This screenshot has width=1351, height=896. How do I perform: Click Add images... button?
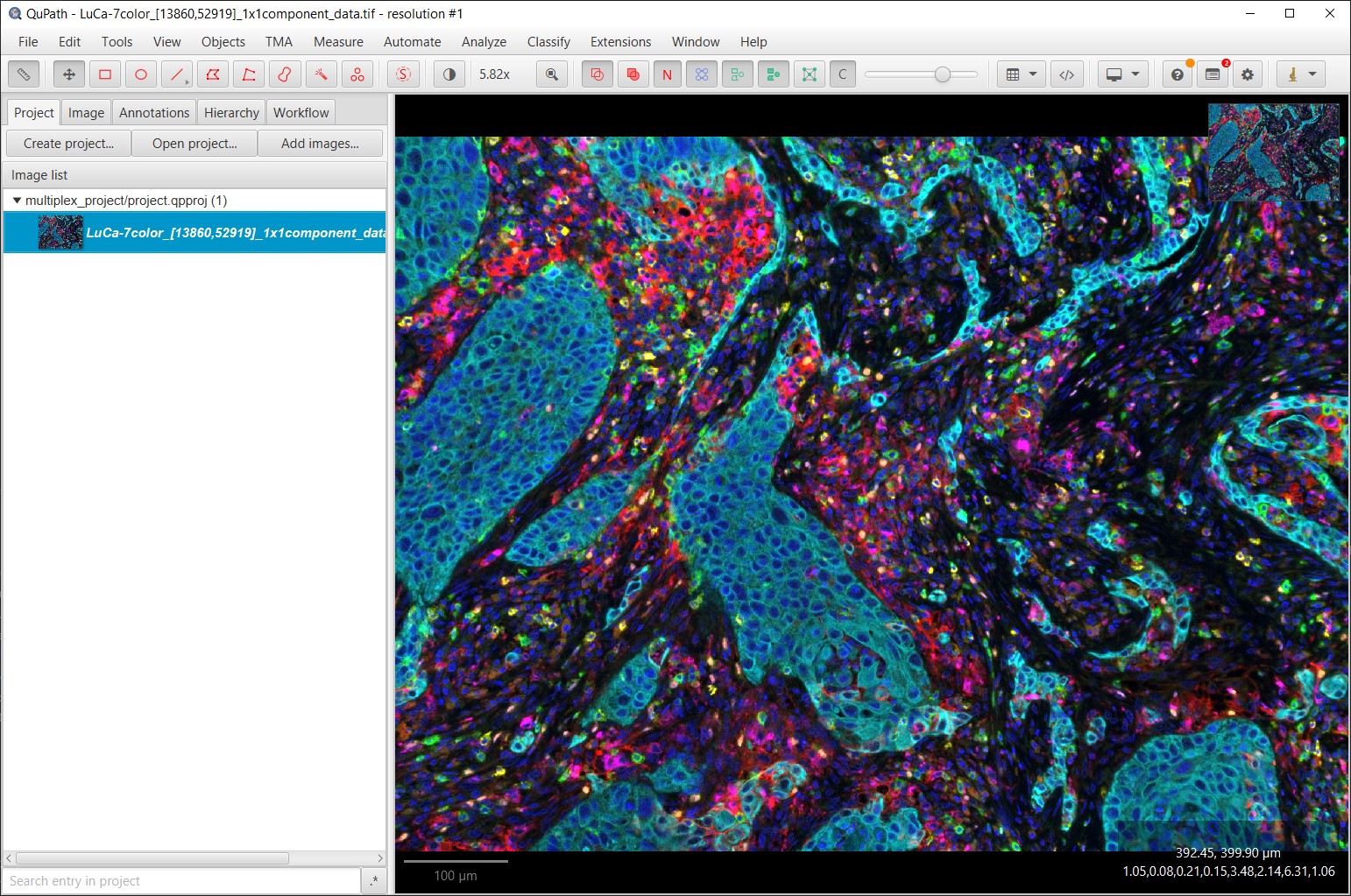click(320, 143)
